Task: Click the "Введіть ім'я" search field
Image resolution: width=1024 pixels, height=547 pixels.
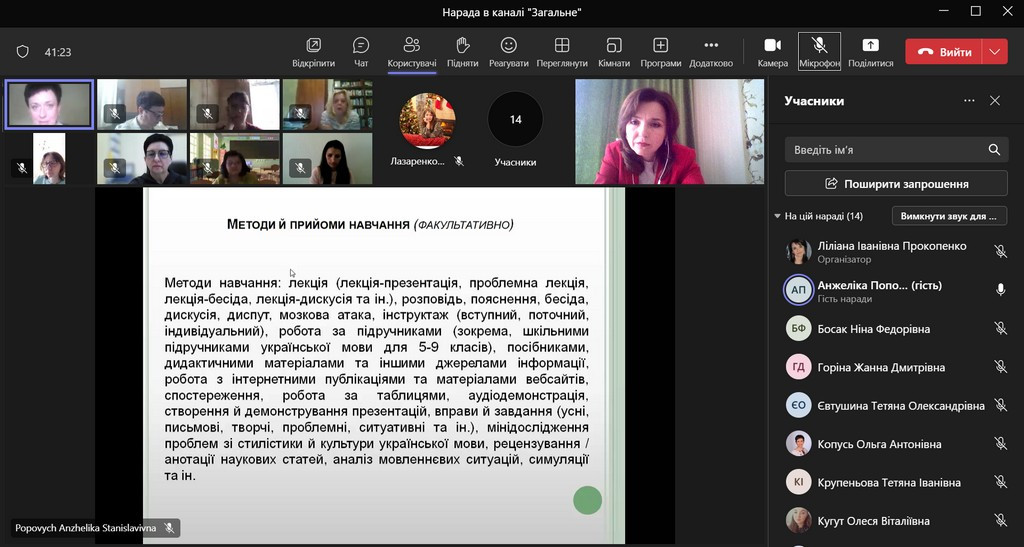Action: (x=885, y=150)
